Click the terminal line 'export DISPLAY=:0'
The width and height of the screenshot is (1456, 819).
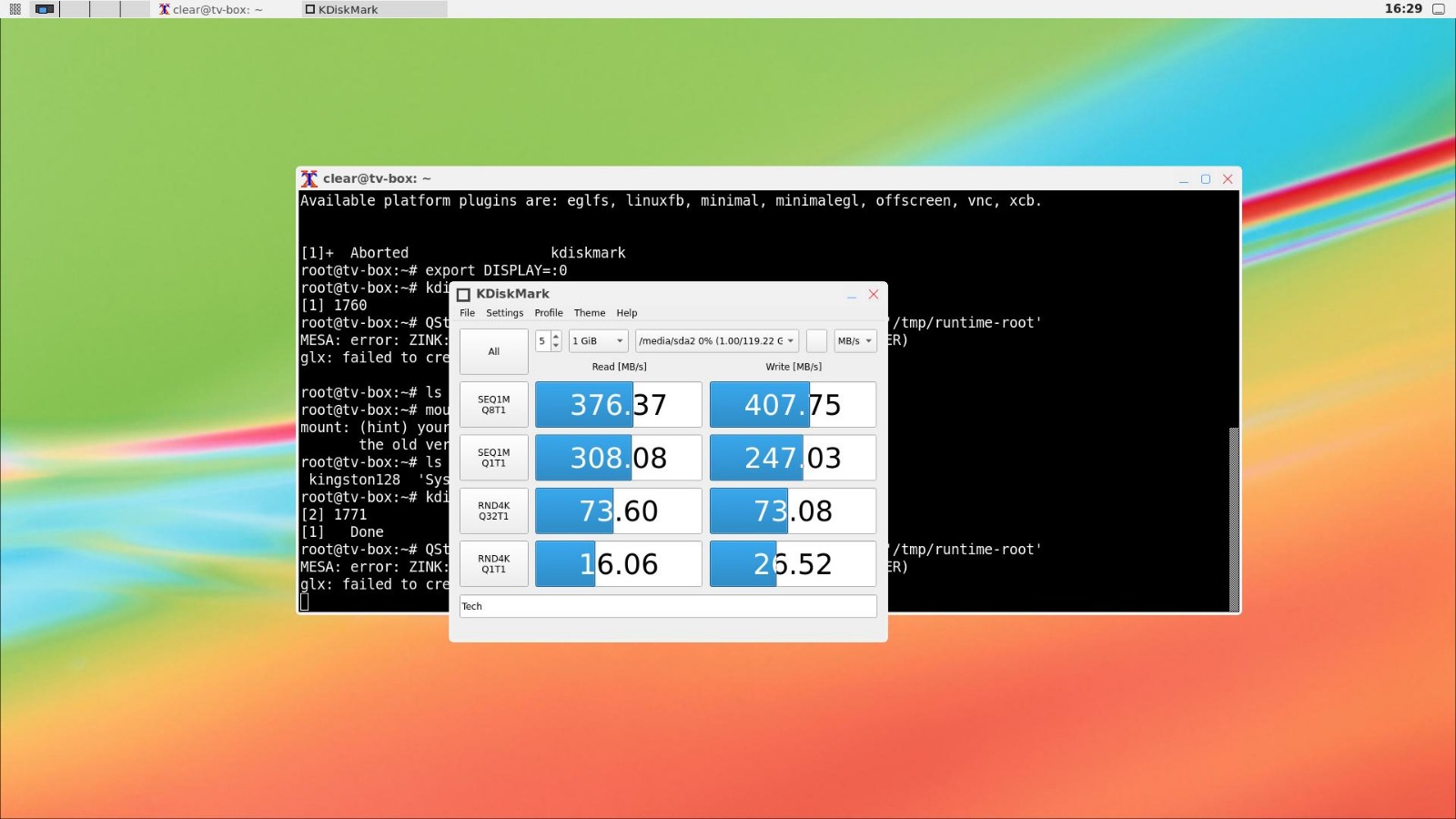[434, 270]
